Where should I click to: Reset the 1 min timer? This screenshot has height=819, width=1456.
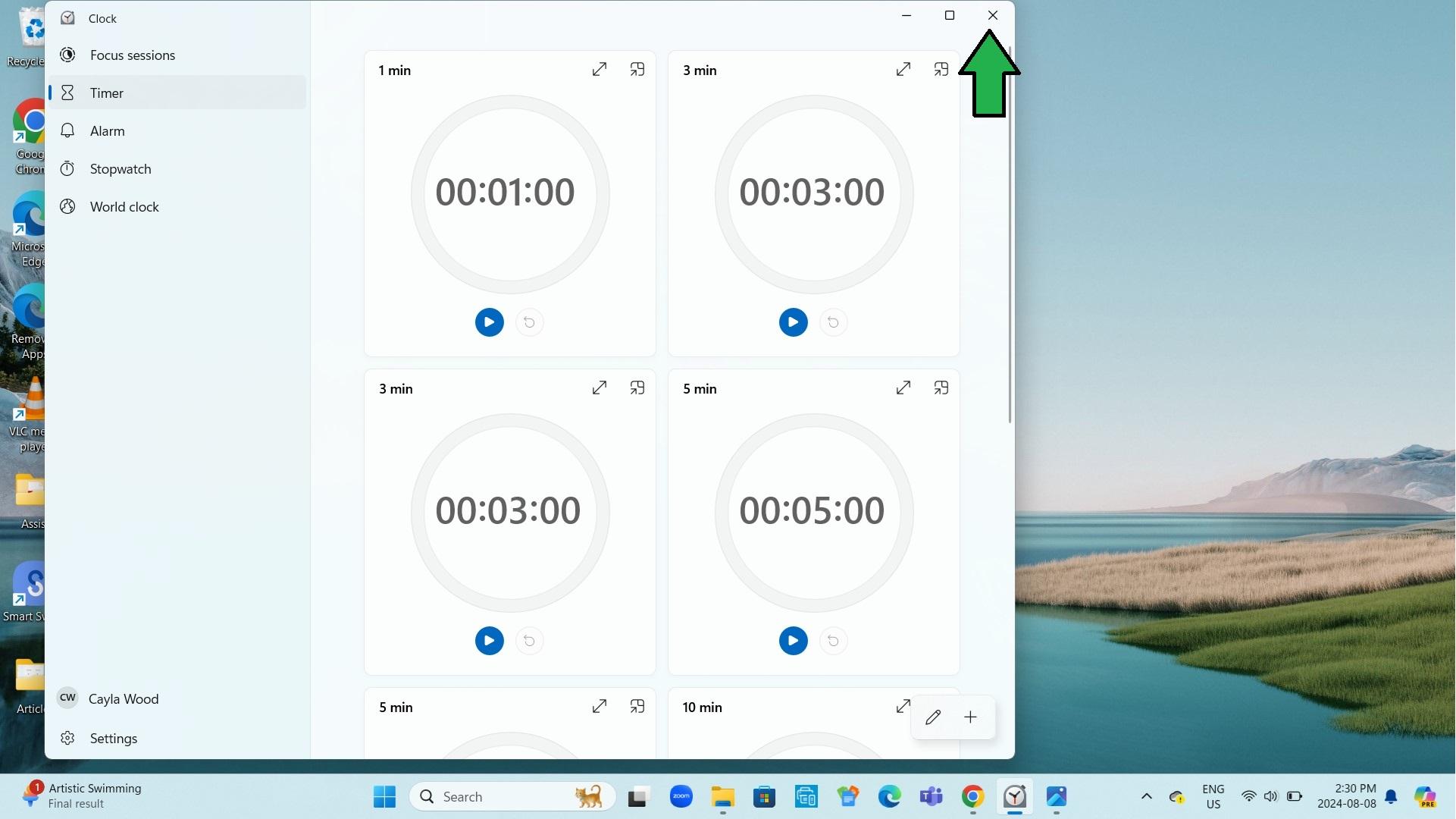point(530,322)
